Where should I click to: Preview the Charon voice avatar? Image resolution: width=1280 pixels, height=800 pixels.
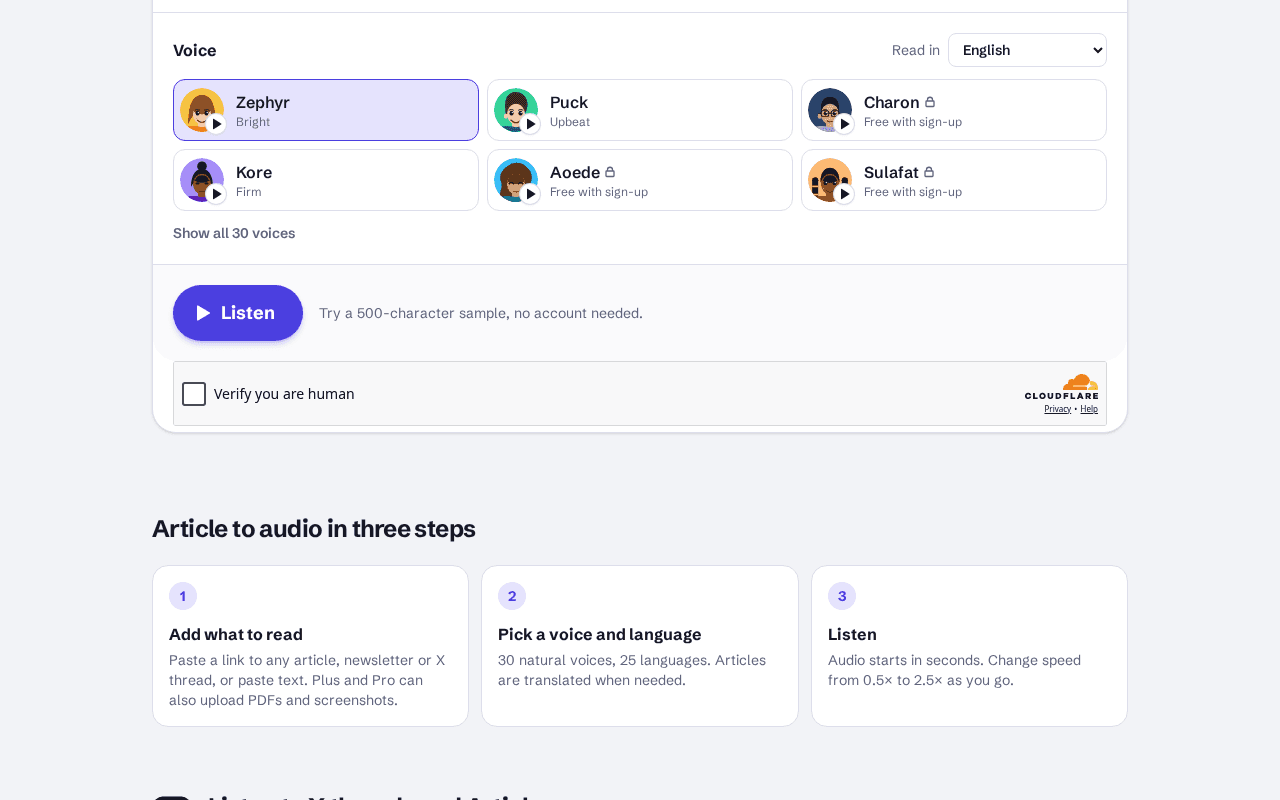[830, 110]
